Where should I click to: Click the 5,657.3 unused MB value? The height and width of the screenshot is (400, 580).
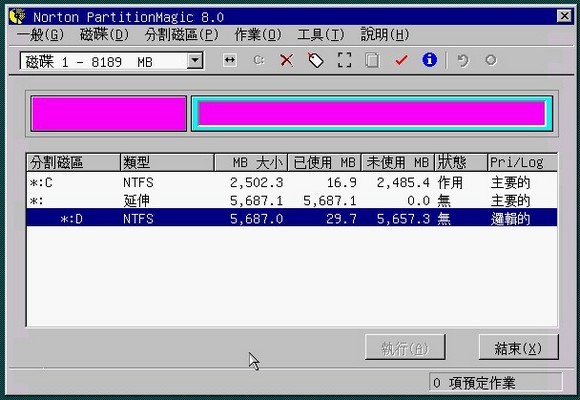click(x=403, y=219)
